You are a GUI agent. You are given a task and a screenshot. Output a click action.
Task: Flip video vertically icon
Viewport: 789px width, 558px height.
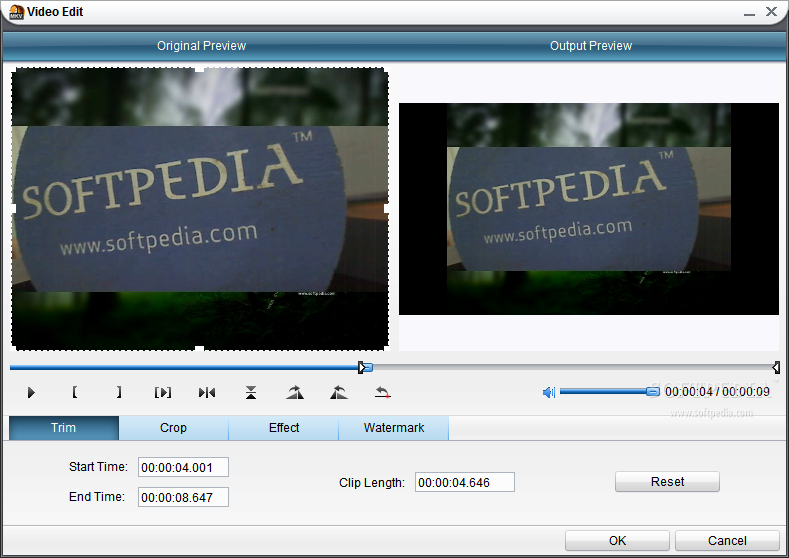251,392
